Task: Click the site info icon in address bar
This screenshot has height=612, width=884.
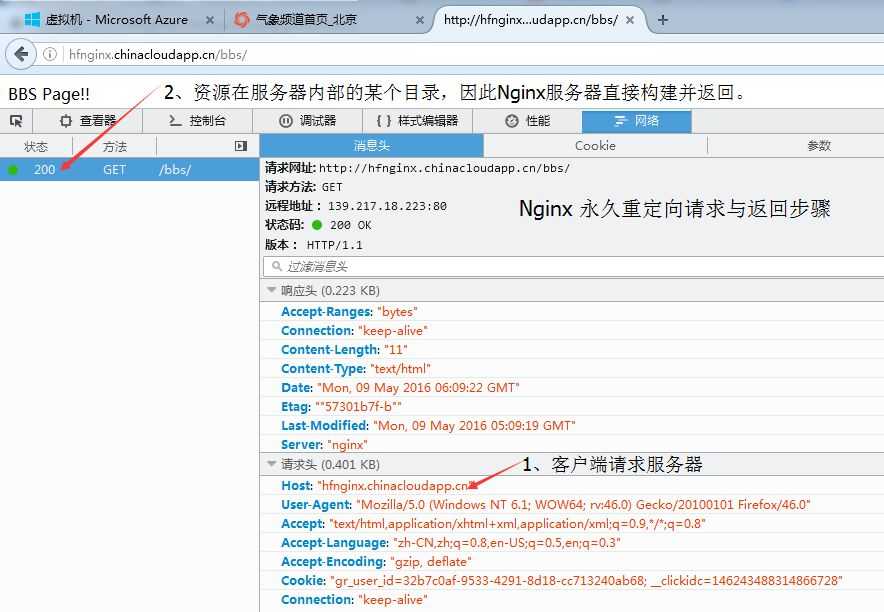Action: (50, 55)
